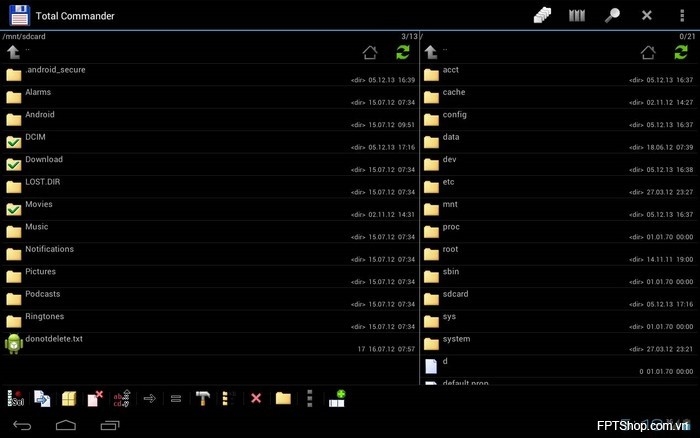Go up one level in left panel

tap(13, 52)
